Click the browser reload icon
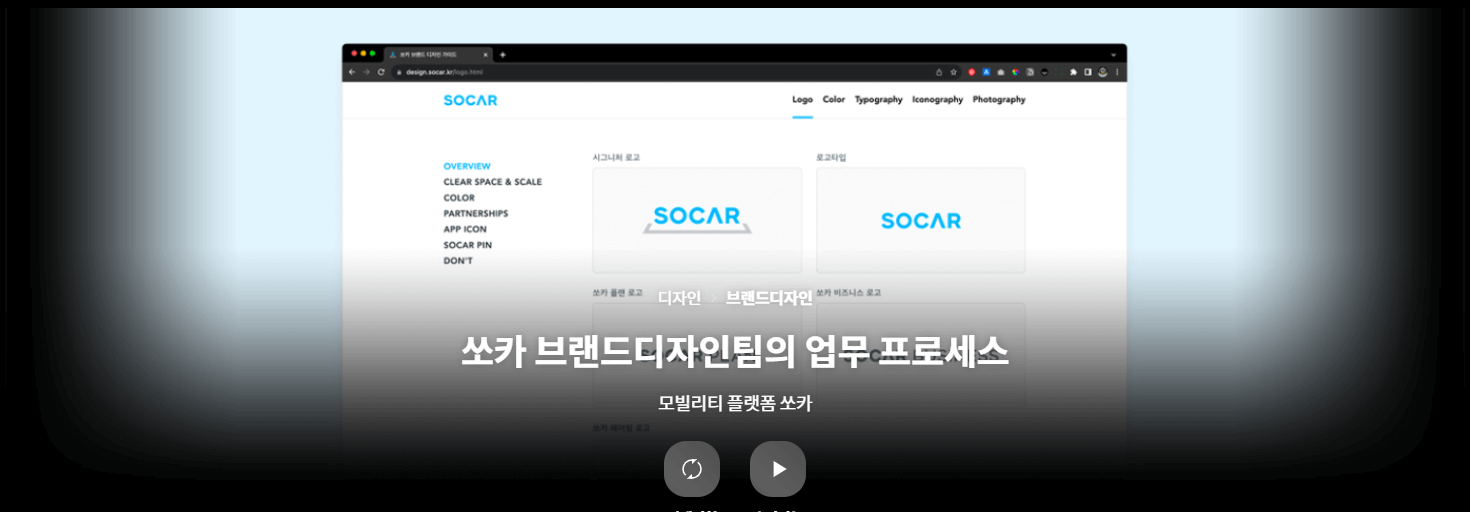 coord(381,72)
